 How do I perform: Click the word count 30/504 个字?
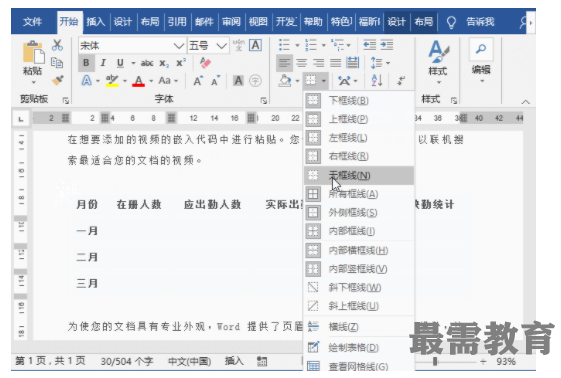coord(127,361)
